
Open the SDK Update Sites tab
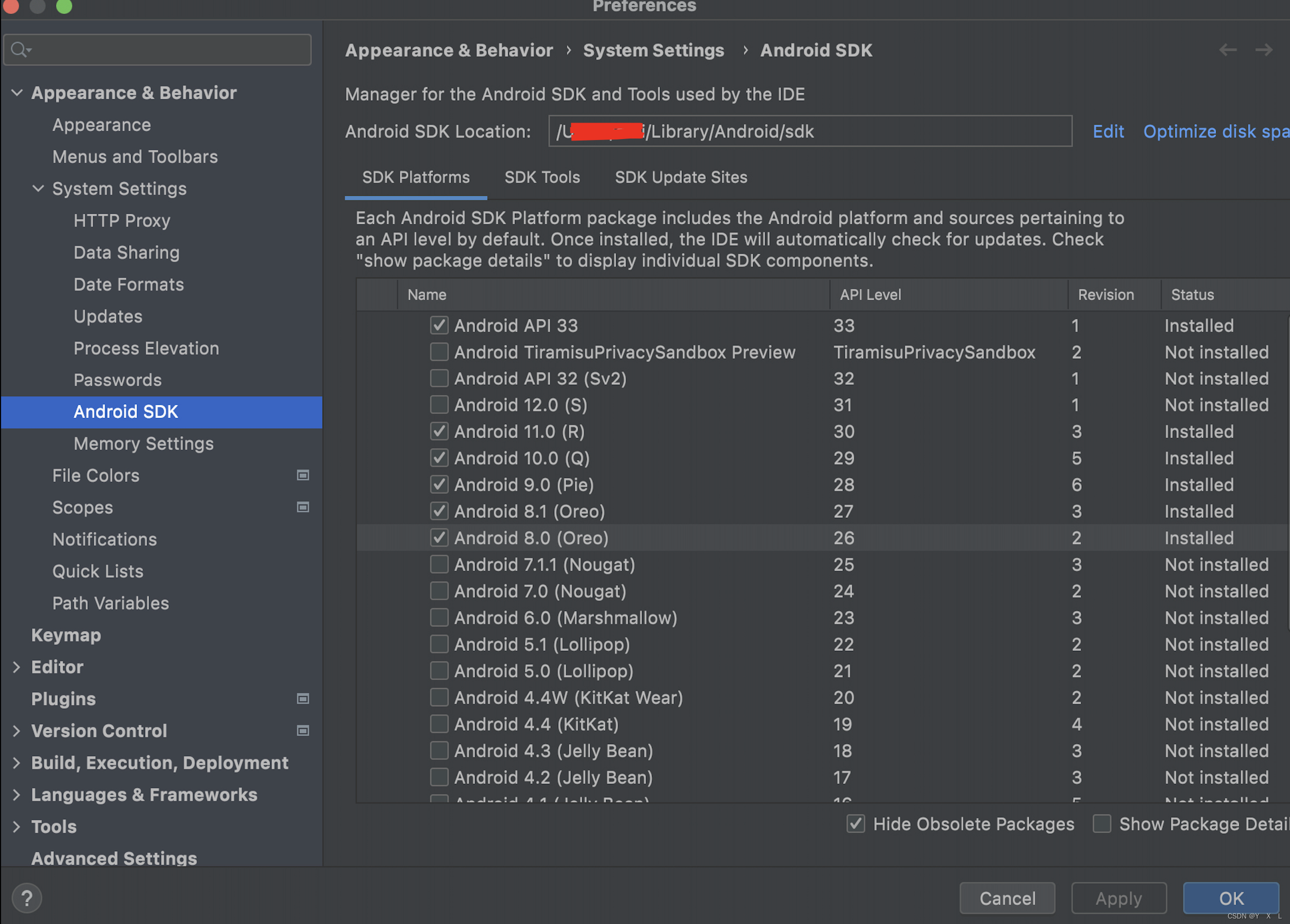click(x=681, y=177)
